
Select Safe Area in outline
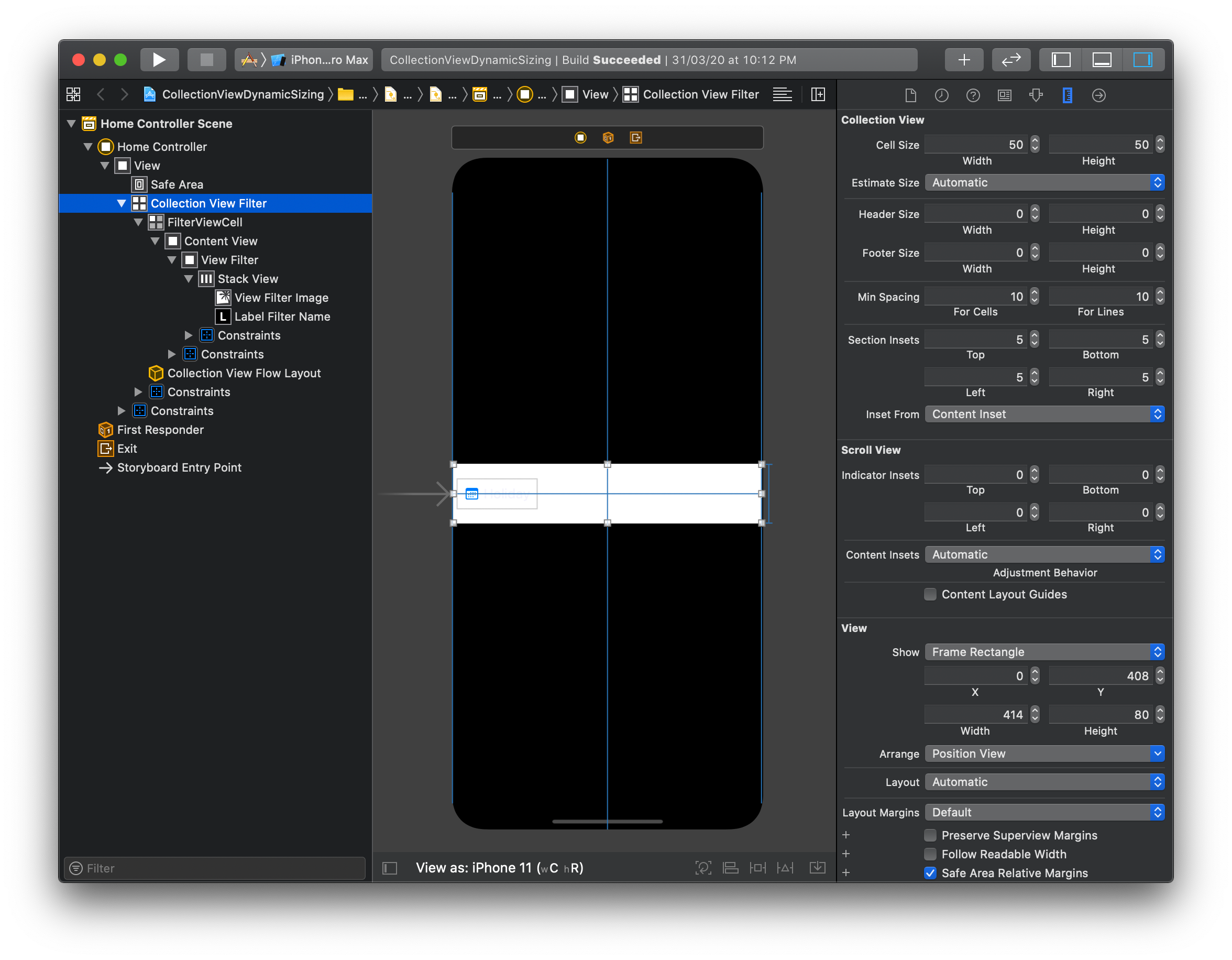tap(177, 184)
